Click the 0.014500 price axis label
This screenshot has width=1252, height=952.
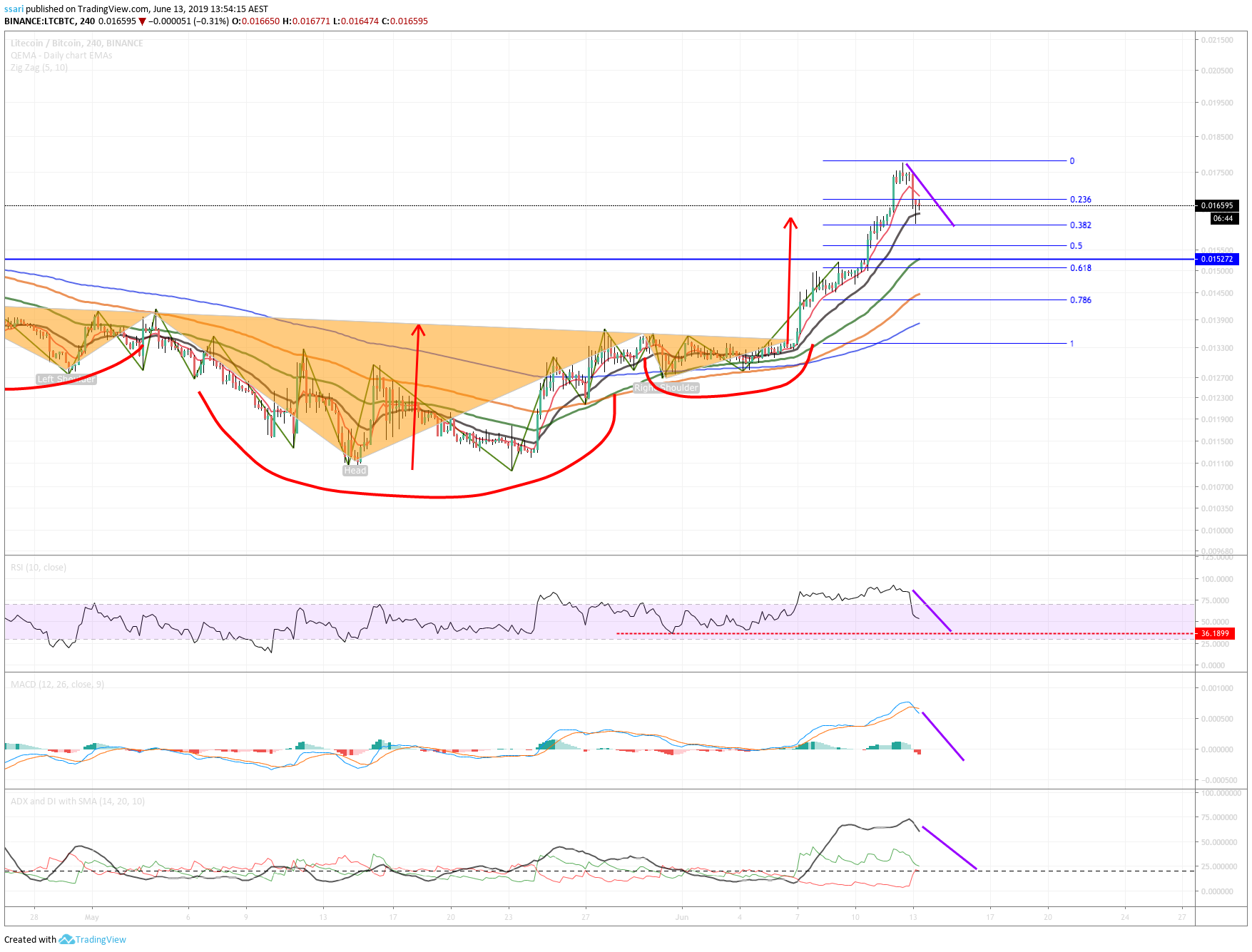[1217, 293]
